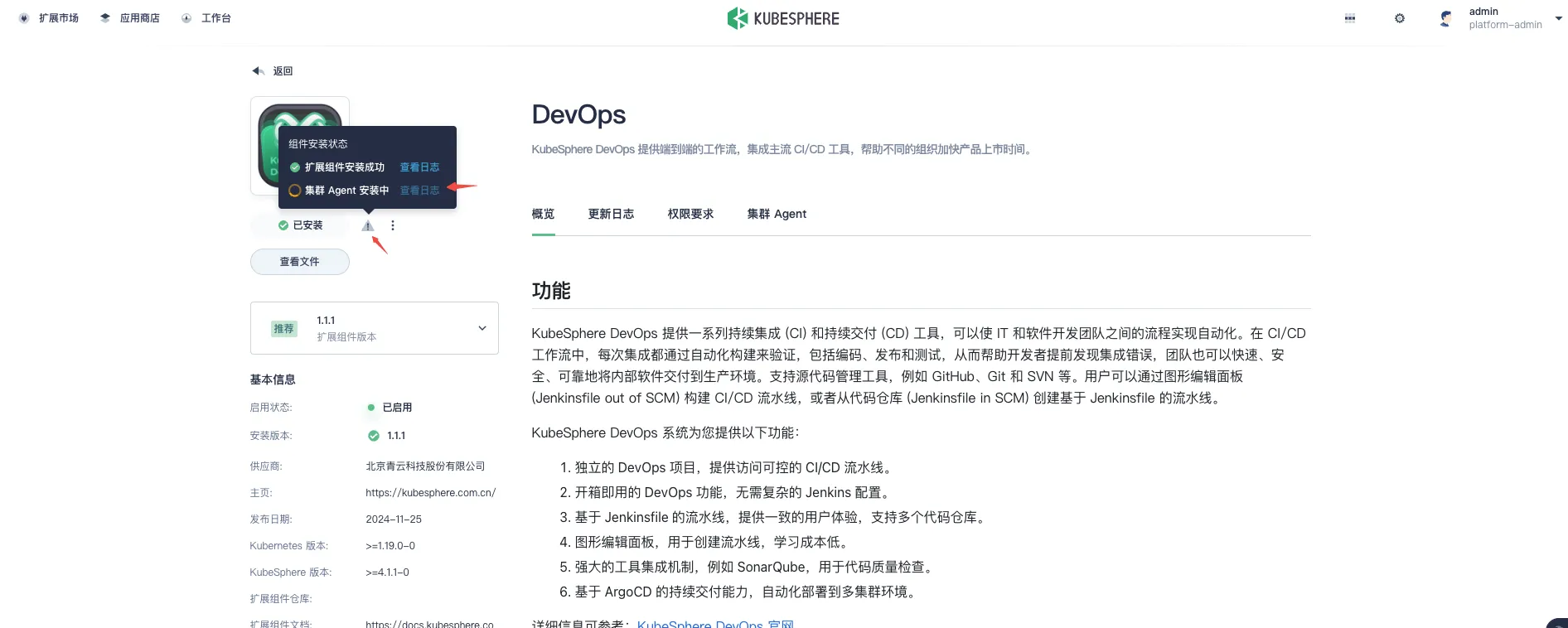Open the https://kubesphere.com.cn/ homepage link
Image resolution: width=1568 pixels, height=628 pixels.
(x=430, y=493)
